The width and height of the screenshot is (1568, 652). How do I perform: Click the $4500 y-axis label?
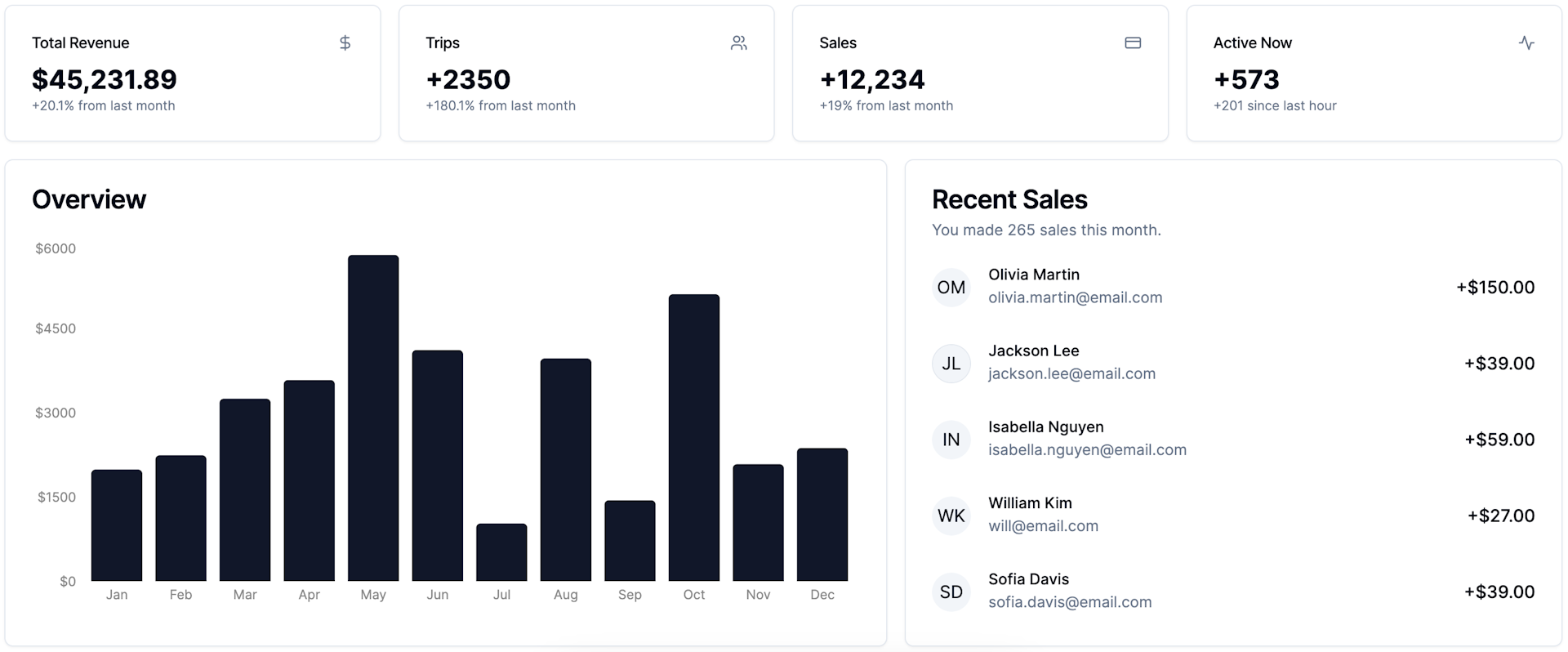tap(56, 328)
